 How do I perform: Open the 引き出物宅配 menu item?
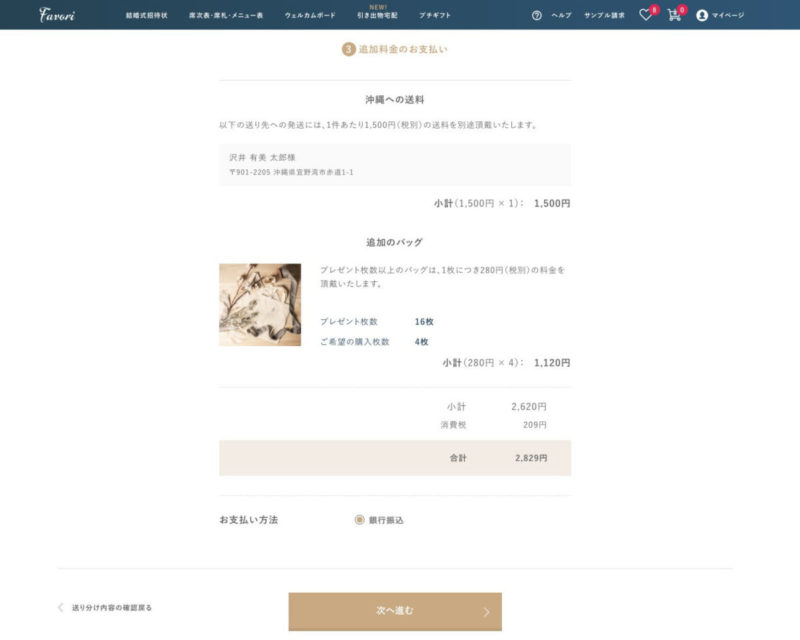378,15
